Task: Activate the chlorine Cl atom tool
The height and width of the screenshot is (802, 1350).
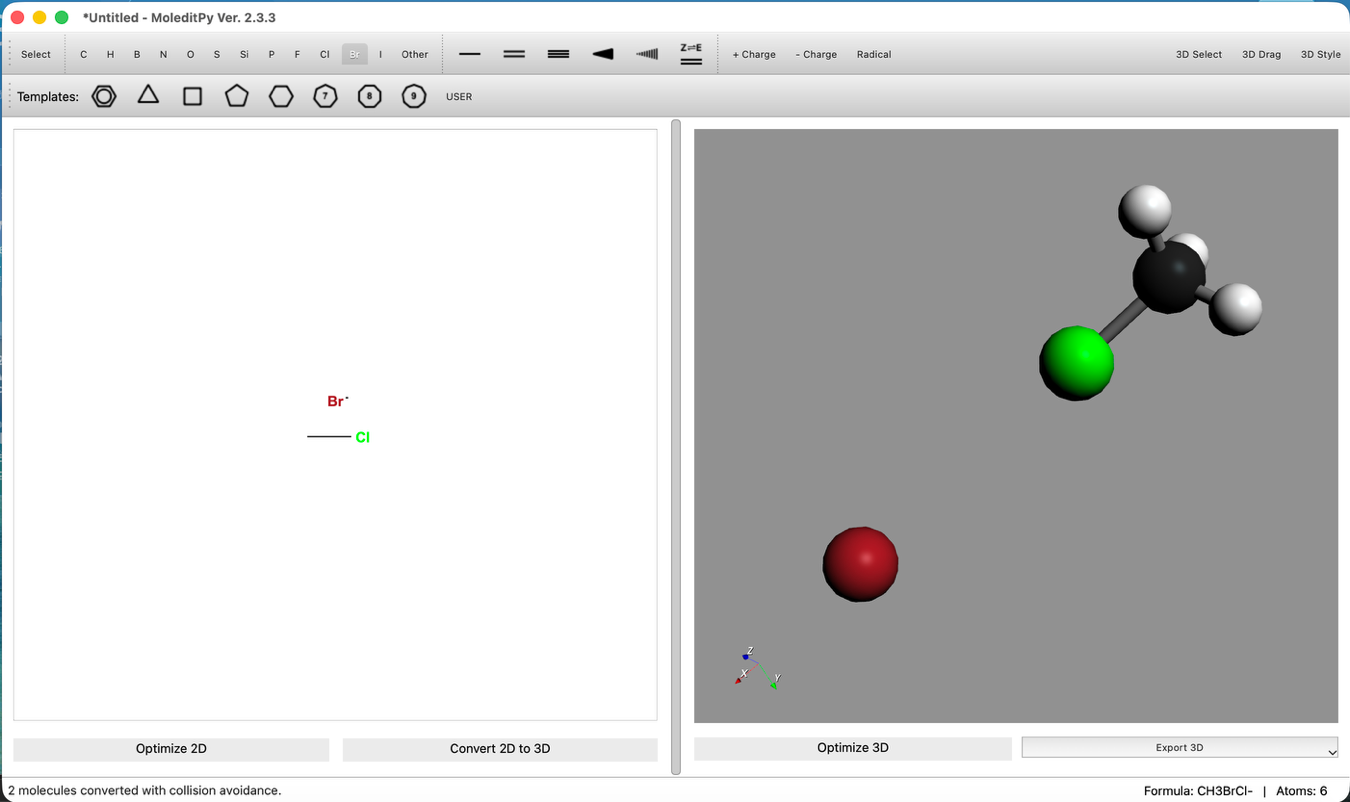Action: coord(324,54)
